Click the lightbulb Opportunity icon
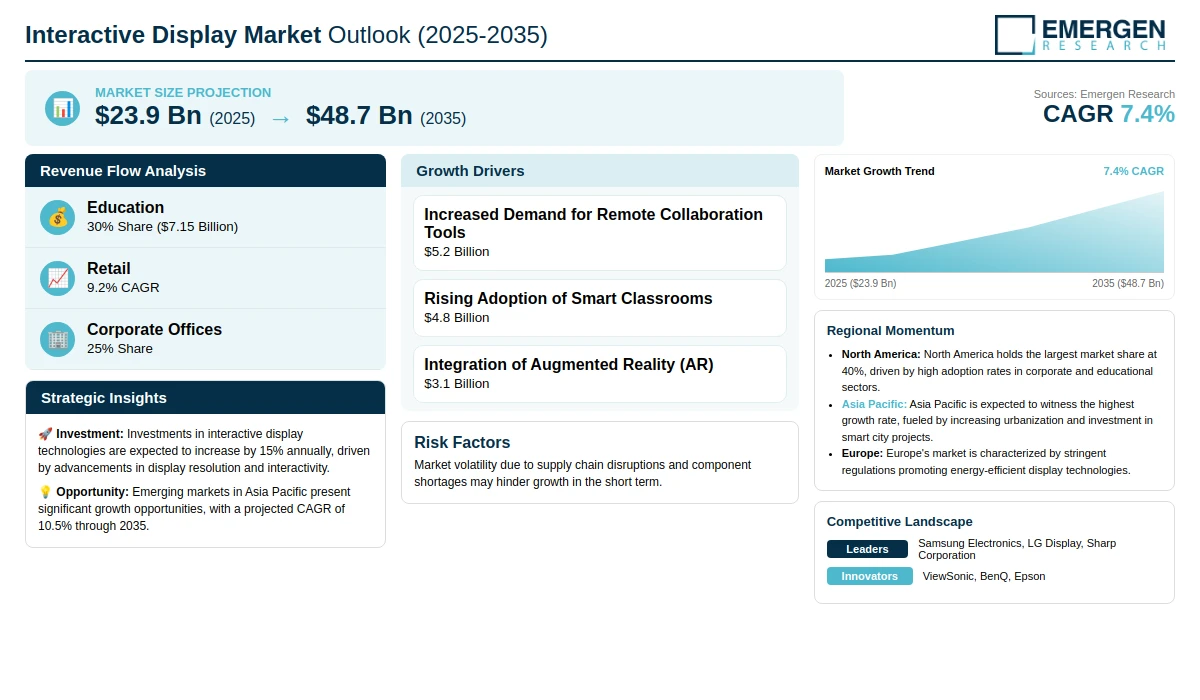Screen dimensions: 1200x700 pos(45,492)
